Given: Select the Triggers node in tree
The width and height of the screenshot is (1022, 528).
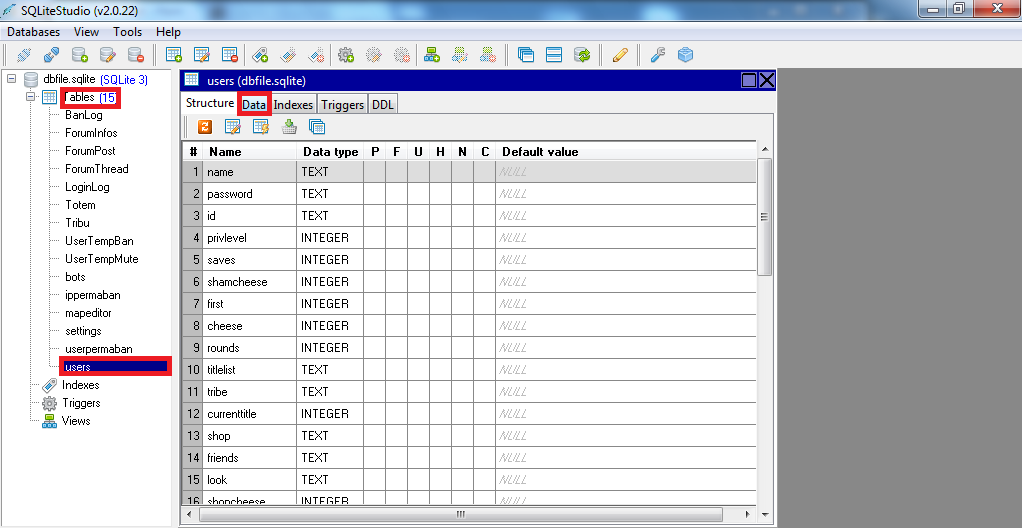Looking at the screenshot, I should 81,403.
